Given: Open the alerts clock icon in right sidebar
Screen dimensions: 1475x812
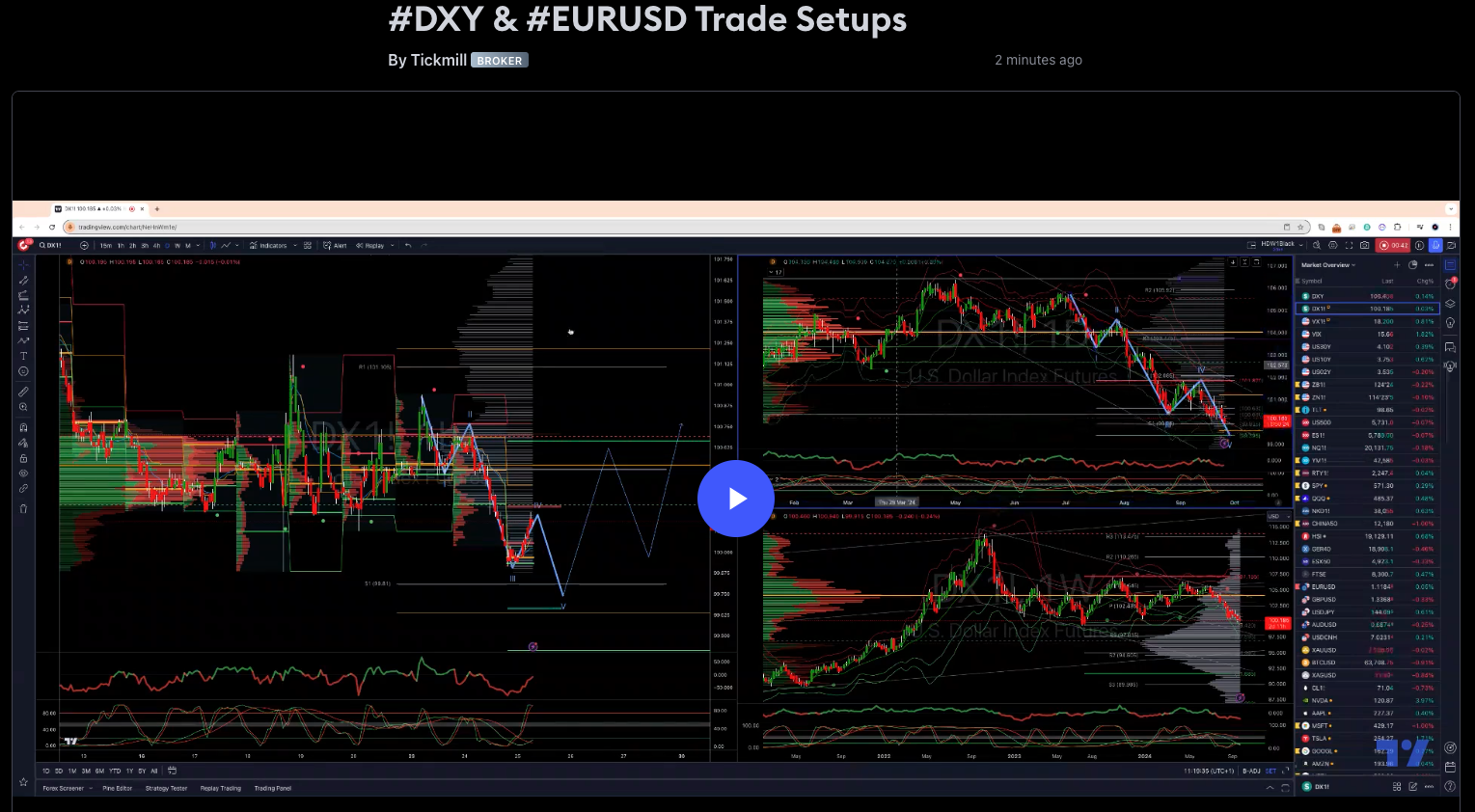Looking at the screenshot, I should point(1450,284).
